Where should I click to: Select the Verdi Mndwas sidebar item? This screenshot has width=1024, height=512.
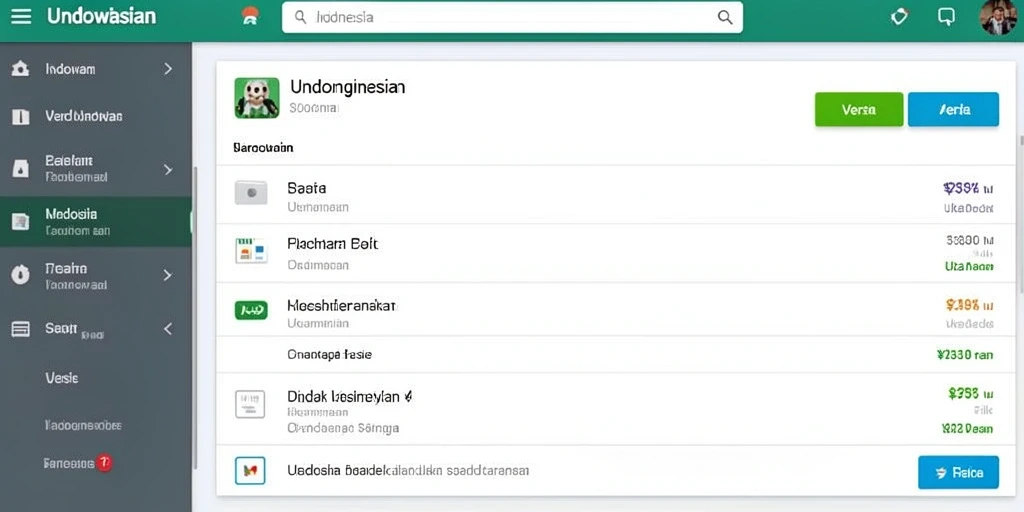click(x=95, y=116)
